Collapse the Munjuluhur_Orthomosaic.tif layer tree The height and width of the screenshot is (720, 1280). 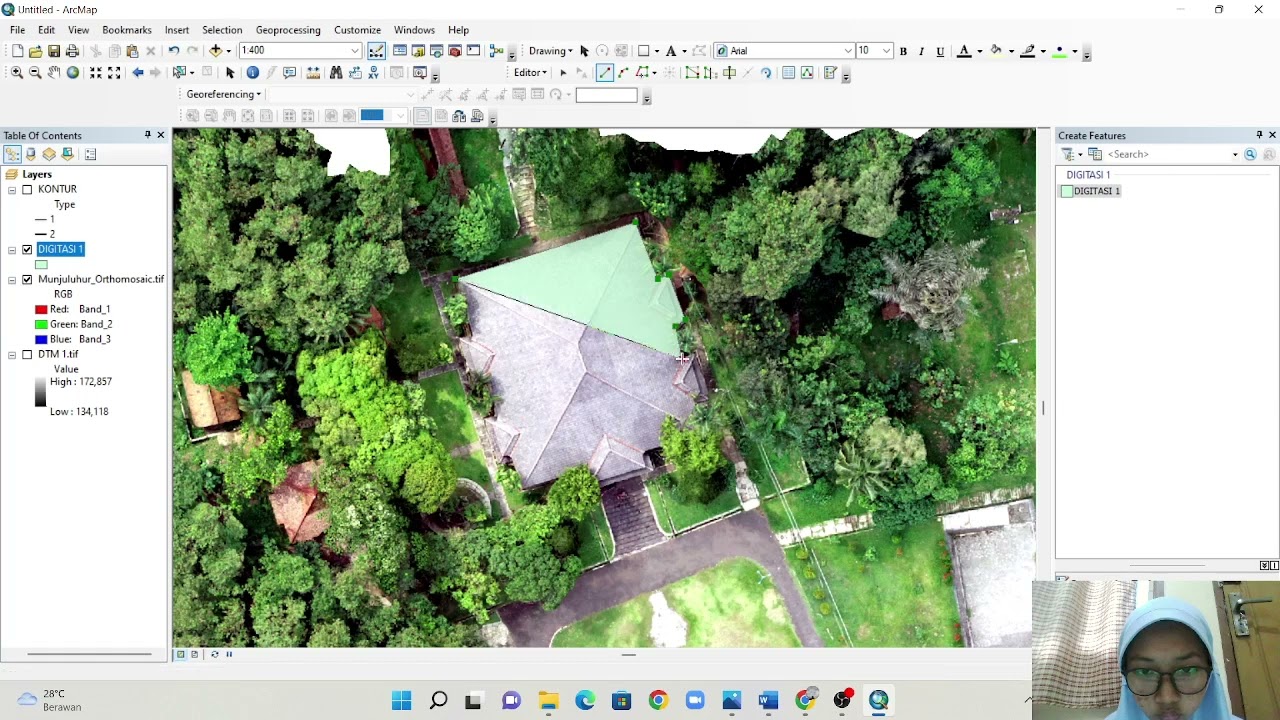12,279
